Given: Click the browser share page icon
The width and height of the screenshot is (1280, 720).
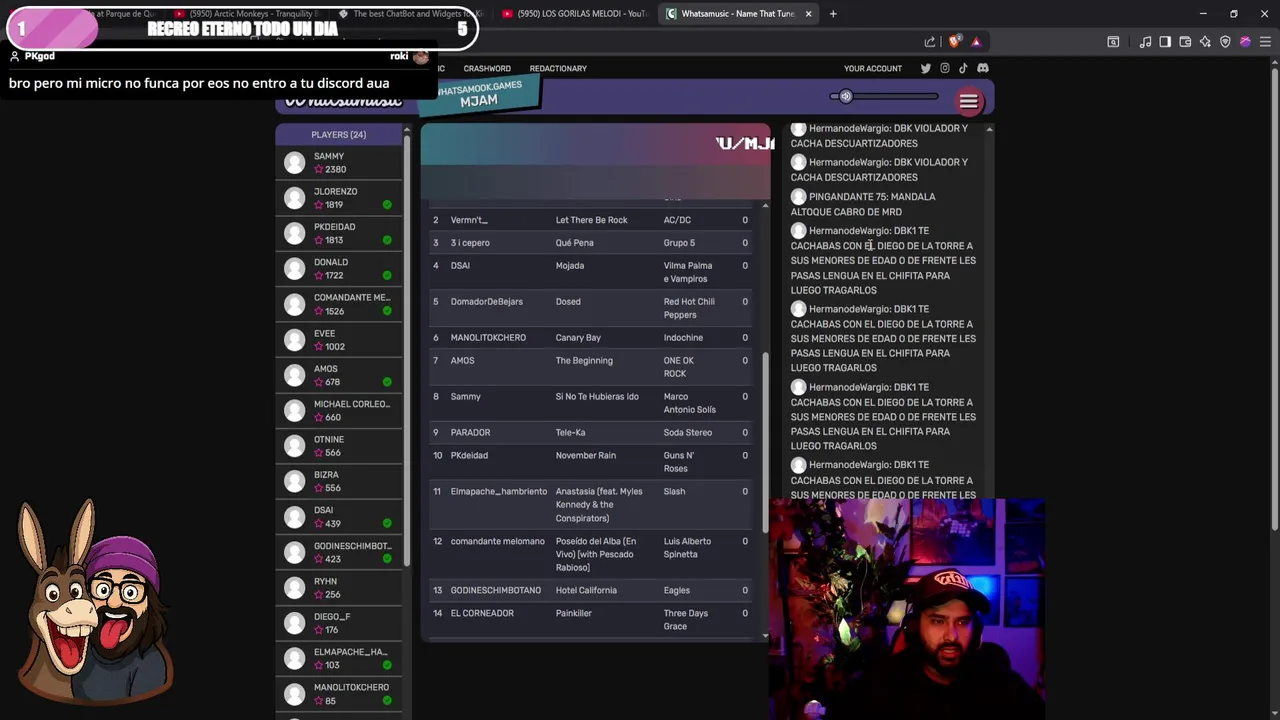Looking at the screenshot, I should [930, 42].
